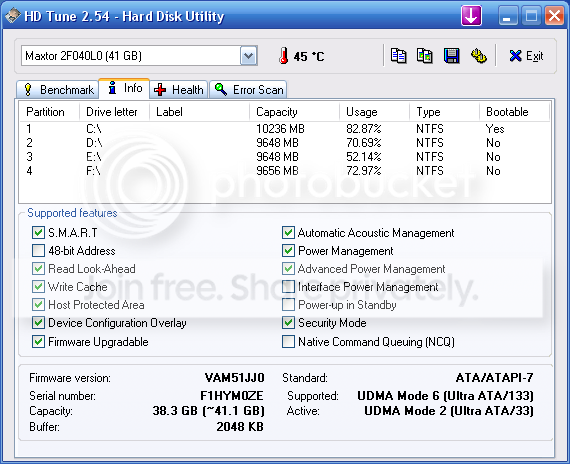
Task: Close the HD Tune window
Action: pyautogui.click(x=554, y=16)
